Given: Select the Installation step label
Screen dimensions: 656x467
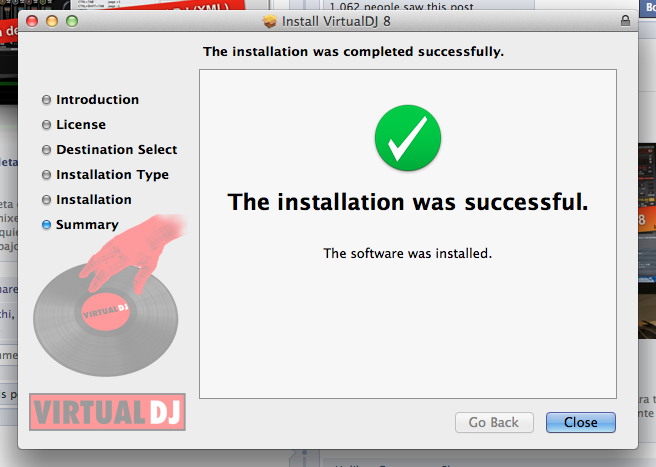Looking at the screenshot, I should [x=94, y=200].
